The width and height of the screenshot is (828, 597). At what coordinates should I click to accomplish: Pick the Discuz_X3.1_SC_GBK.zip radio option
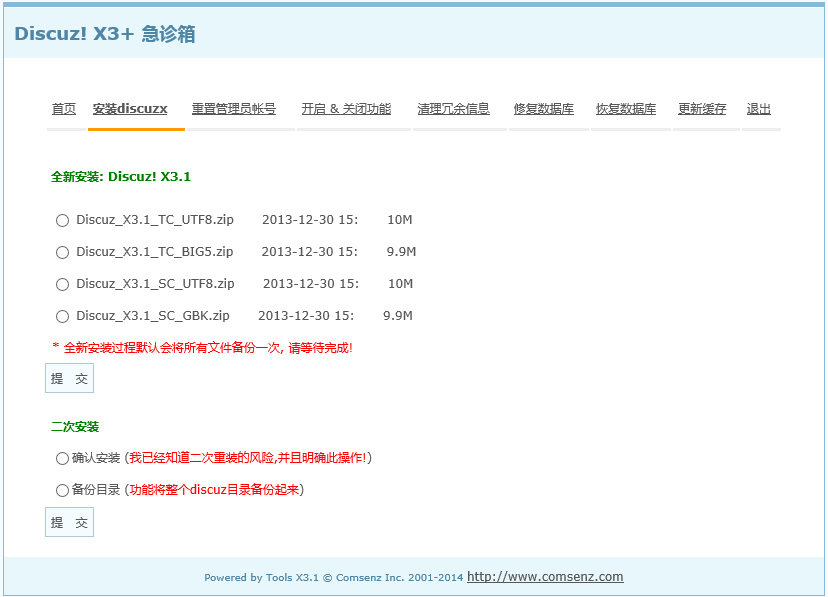pyautogui.click(x=62, y=316)
